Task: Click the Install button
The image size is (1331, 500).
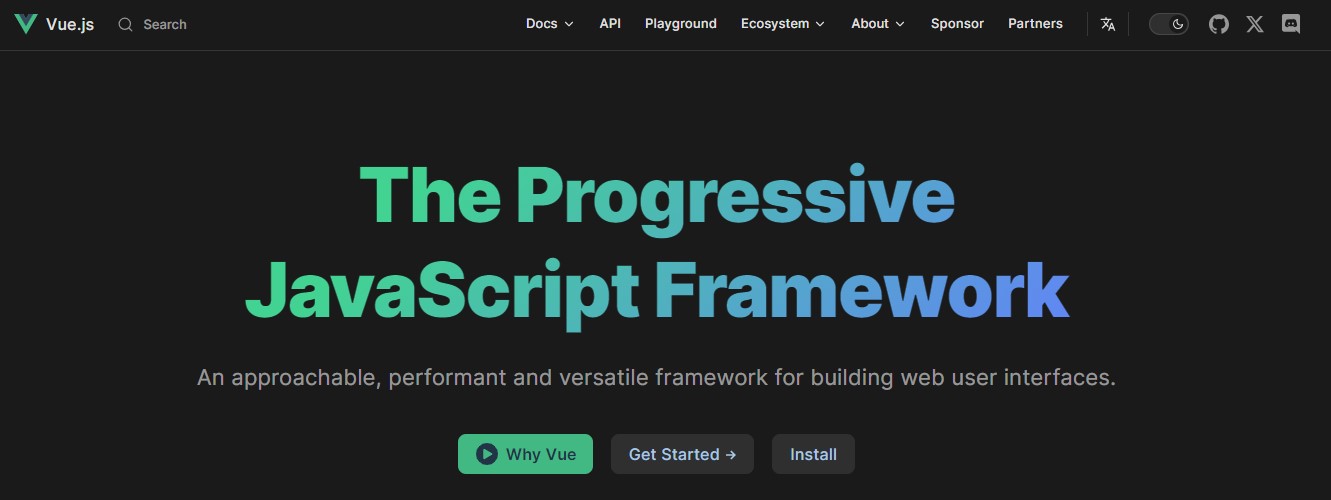Action: [x=813, y=454]
